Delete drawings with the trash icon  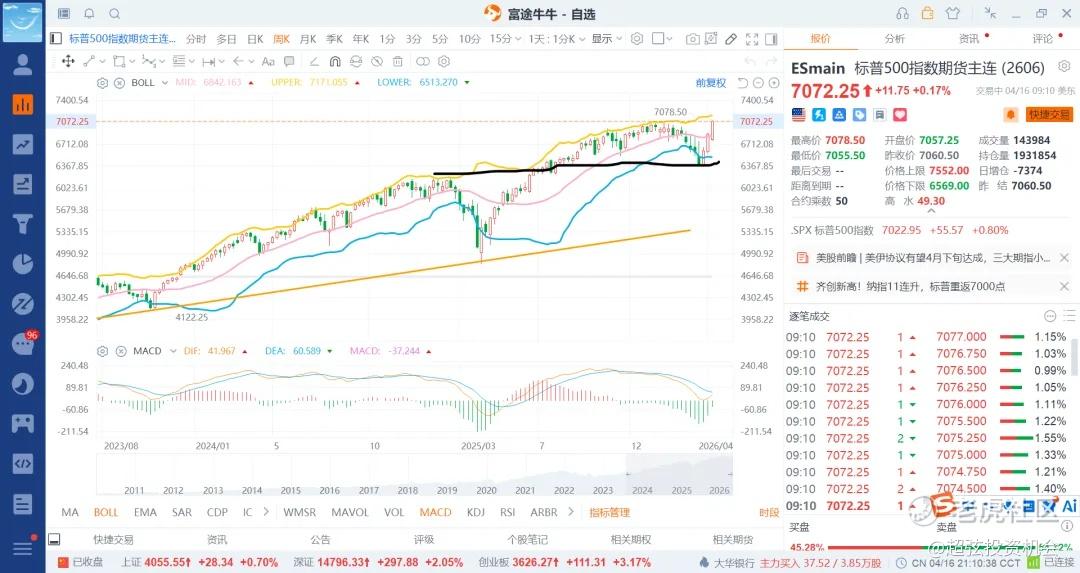click(x=397, y=61)
